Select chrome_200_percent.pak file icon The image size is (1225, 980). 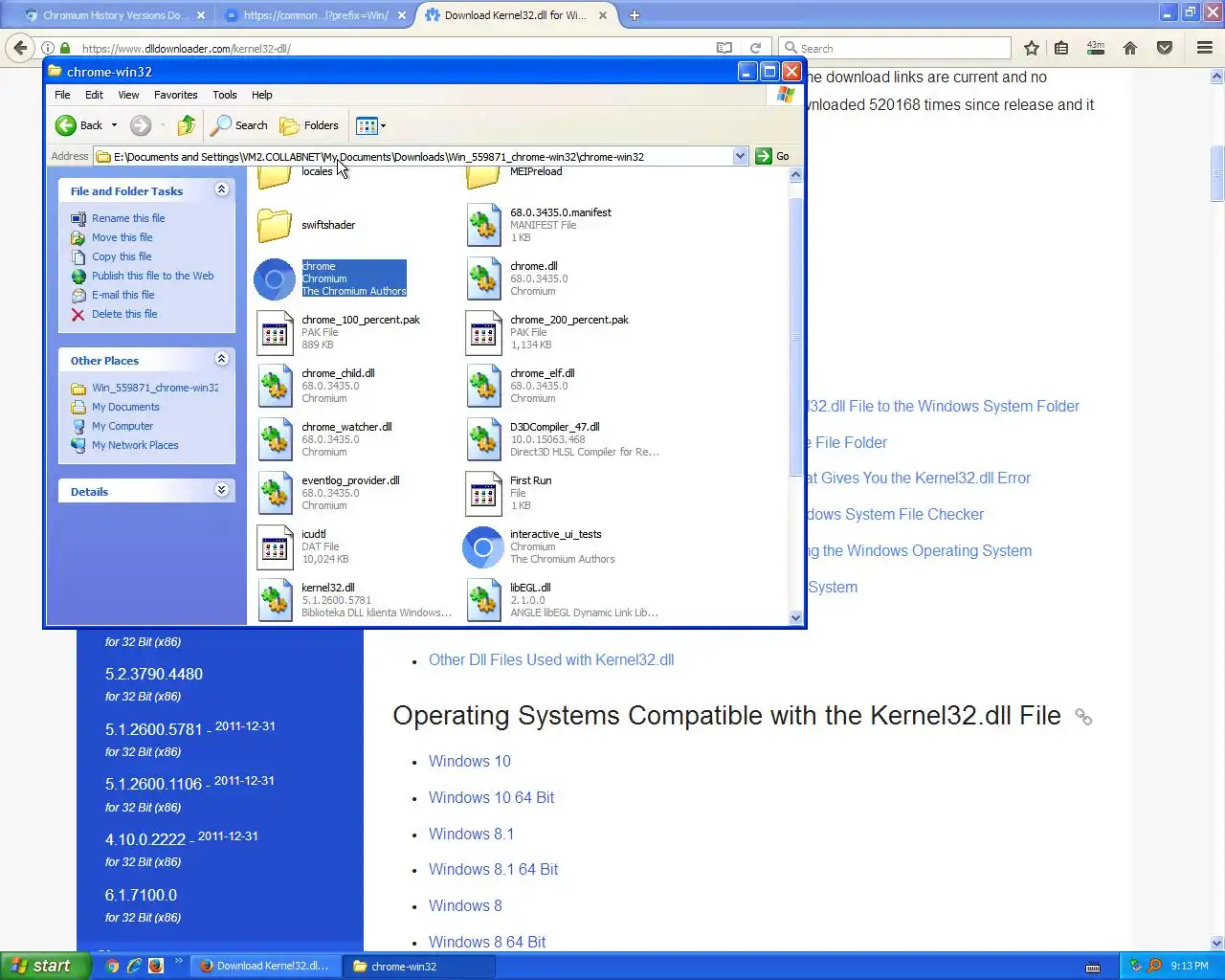click(483, 333)
